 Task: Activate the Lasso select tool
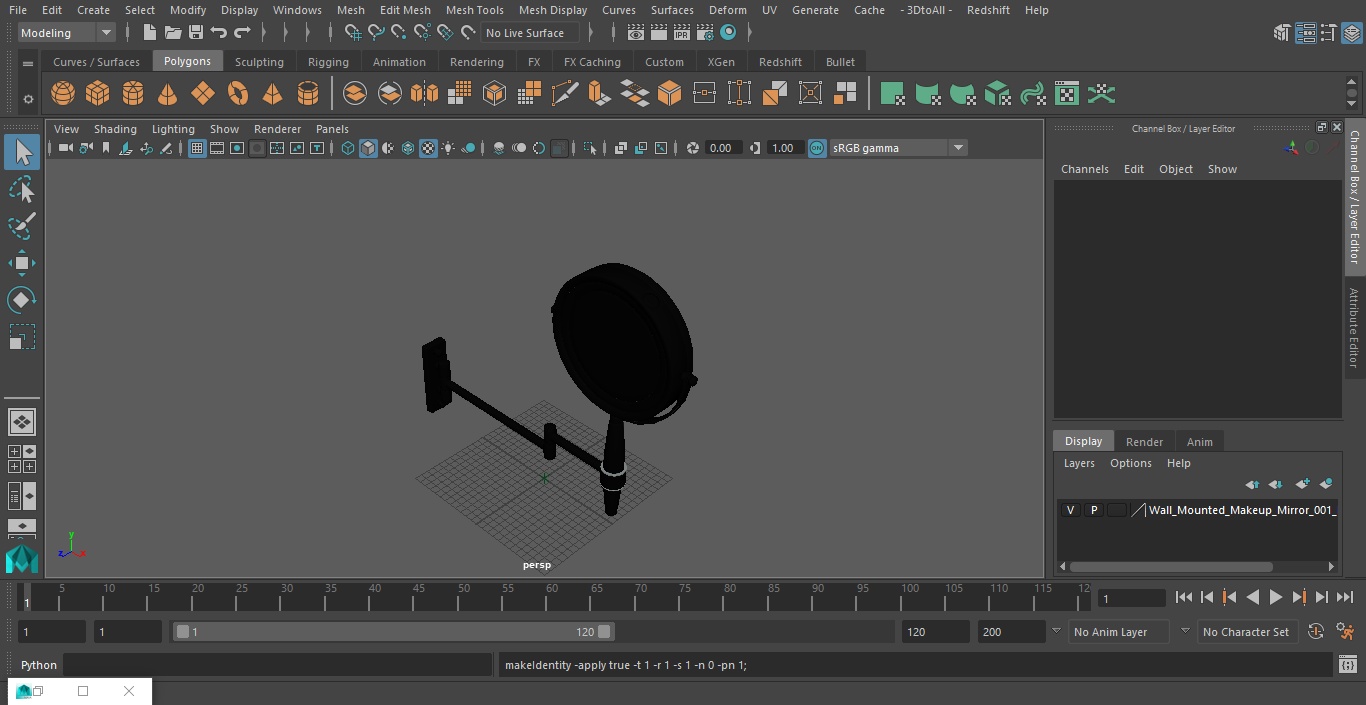22,189
